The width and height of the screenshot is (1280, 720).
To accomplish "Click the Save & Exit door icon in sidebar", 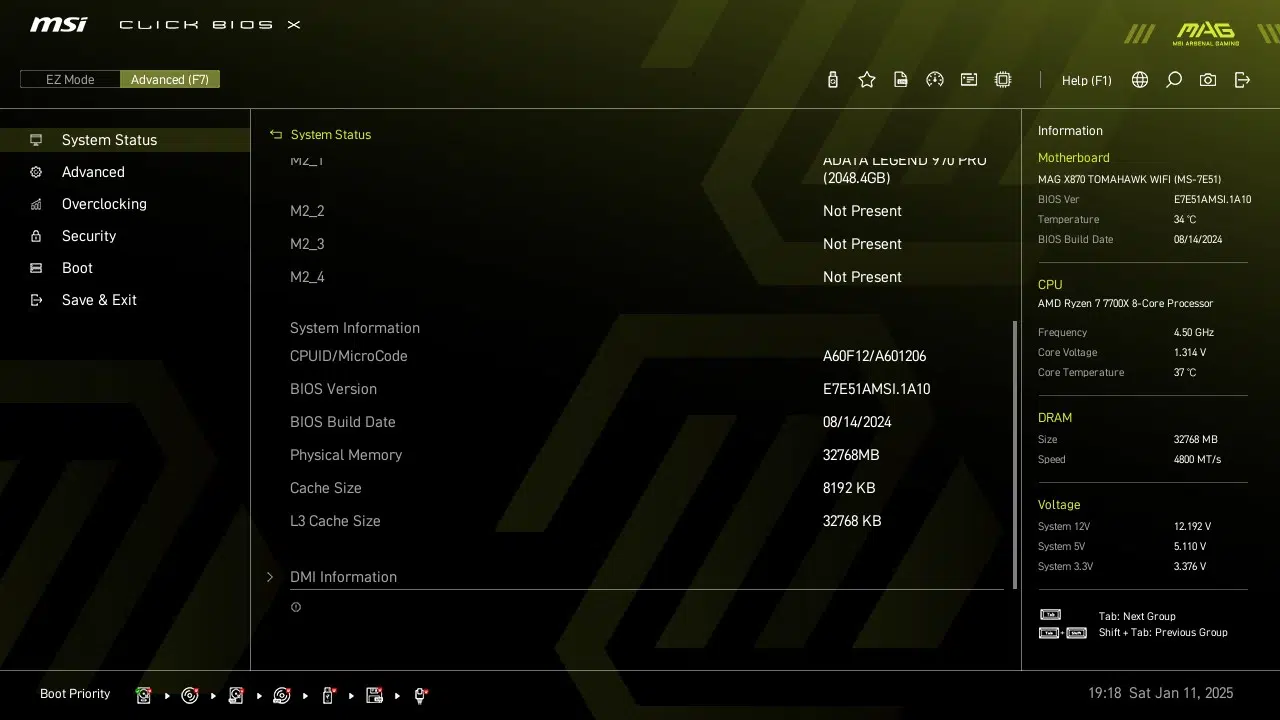I will (x=36, y=300).
